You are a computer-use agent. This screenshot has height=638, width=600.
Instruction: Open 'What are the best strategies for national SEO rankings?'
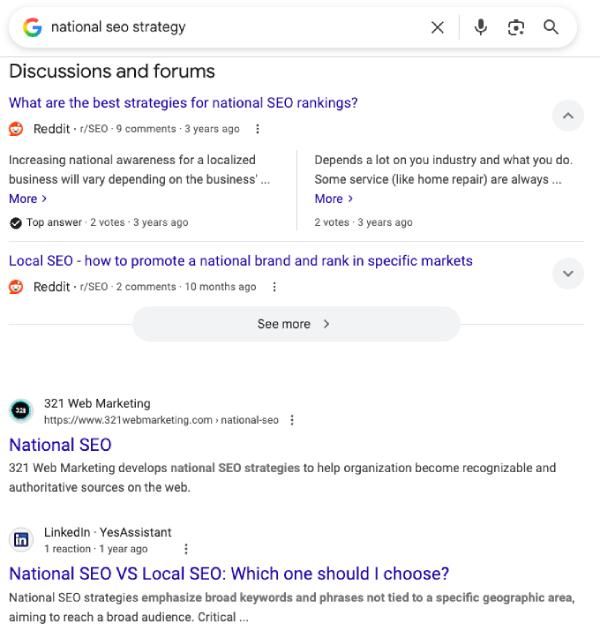coord(183,103)
